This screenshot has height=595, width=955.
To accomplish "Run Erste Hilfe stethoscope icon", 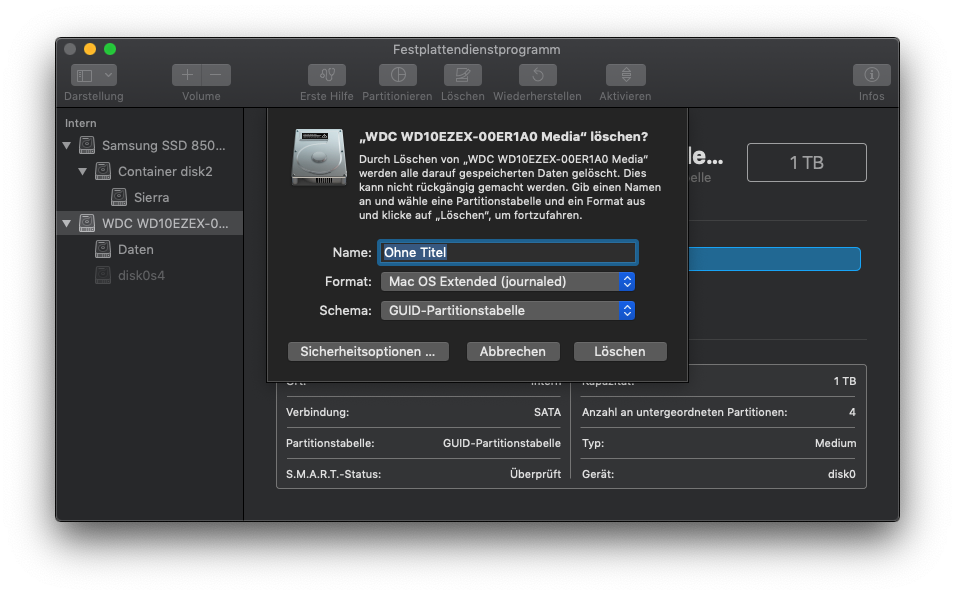I will [x=327, y=75].
